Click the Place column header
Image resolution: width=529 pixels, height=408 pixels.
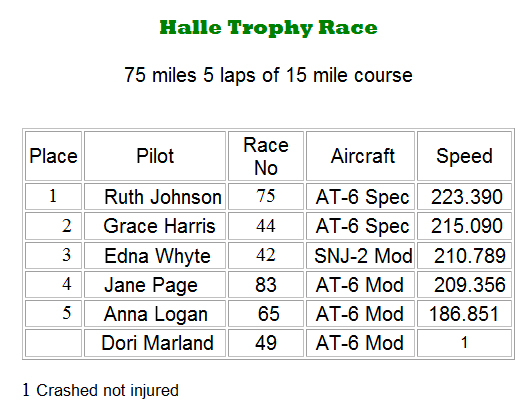point(53,156)
